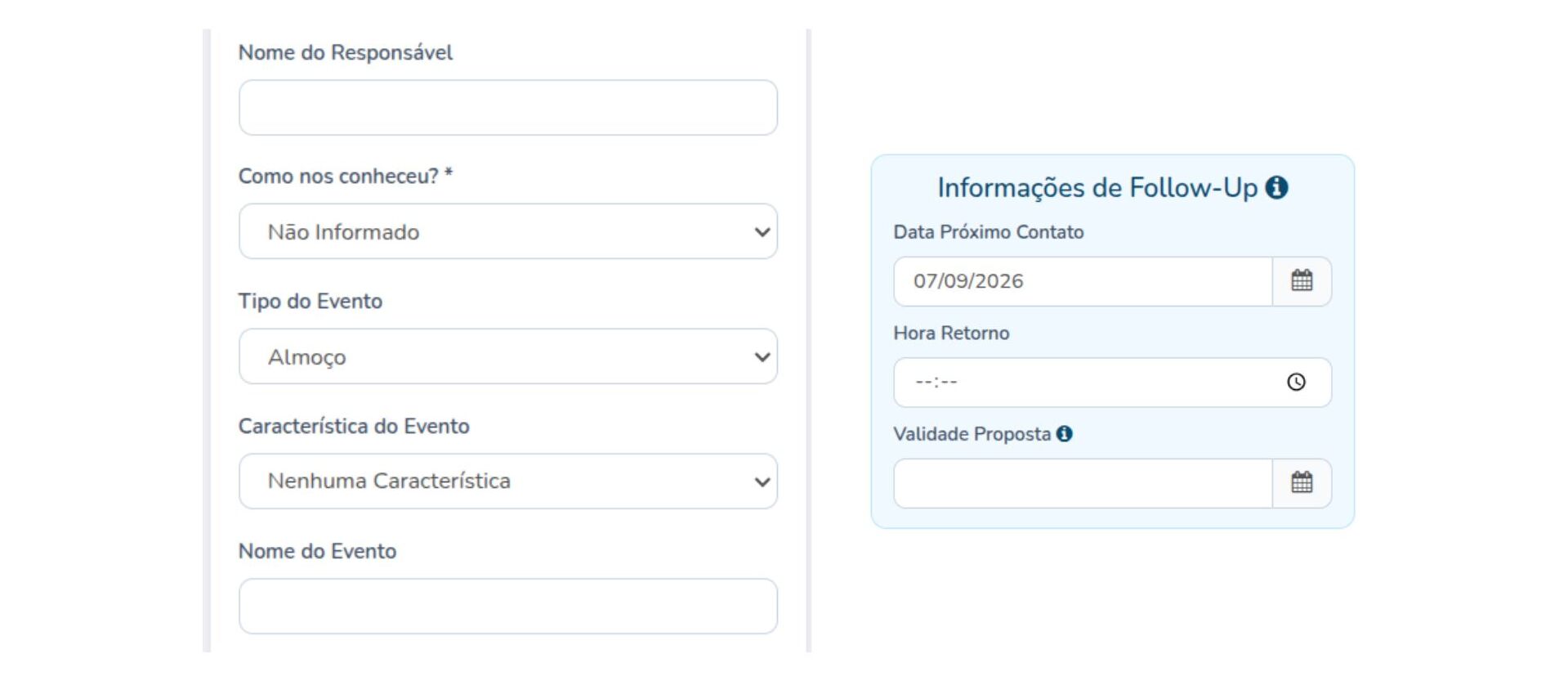Show info tooltip beside Informações de Follow-Up

tap(1276, 187)
